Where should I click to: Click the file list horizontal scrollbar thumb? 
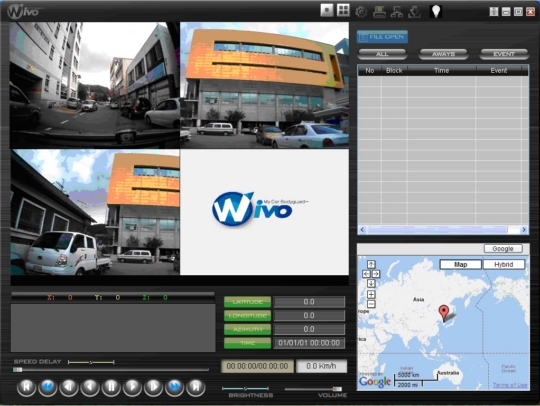click(x=437, y=229)
